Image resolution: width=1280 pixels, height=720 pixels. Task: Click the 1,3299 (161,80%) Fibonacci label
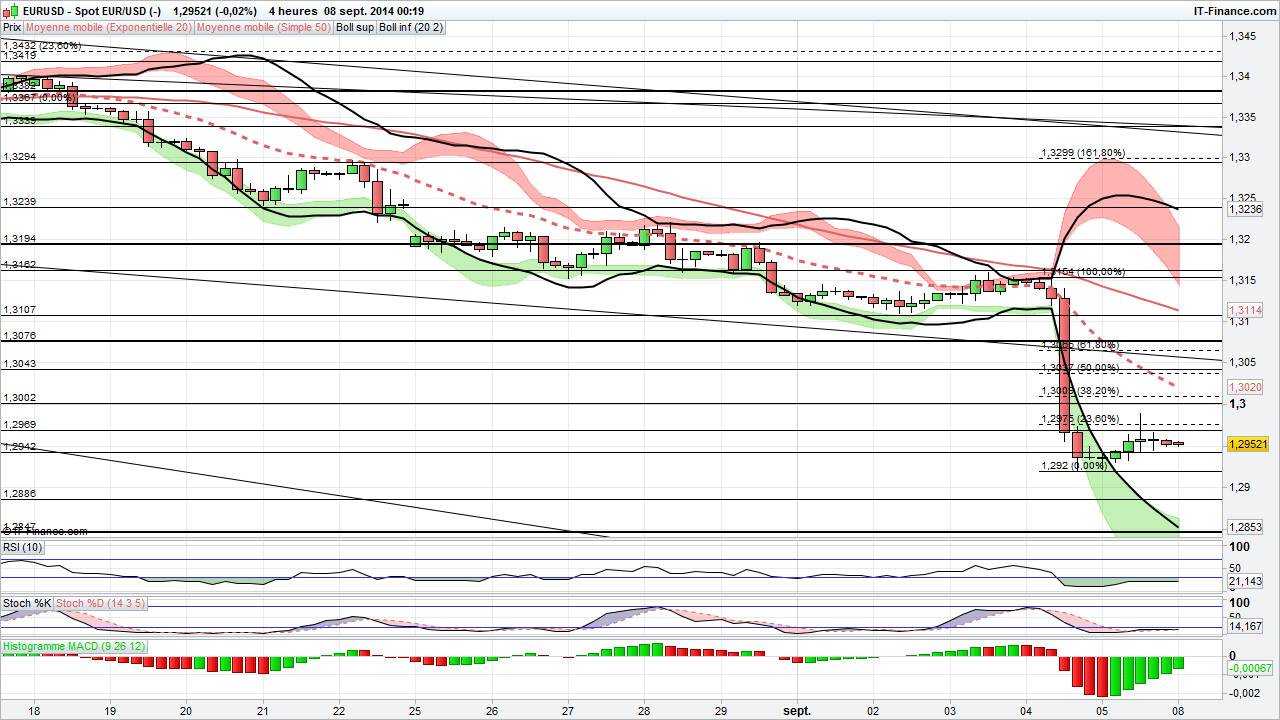[x=1083, y=154]
